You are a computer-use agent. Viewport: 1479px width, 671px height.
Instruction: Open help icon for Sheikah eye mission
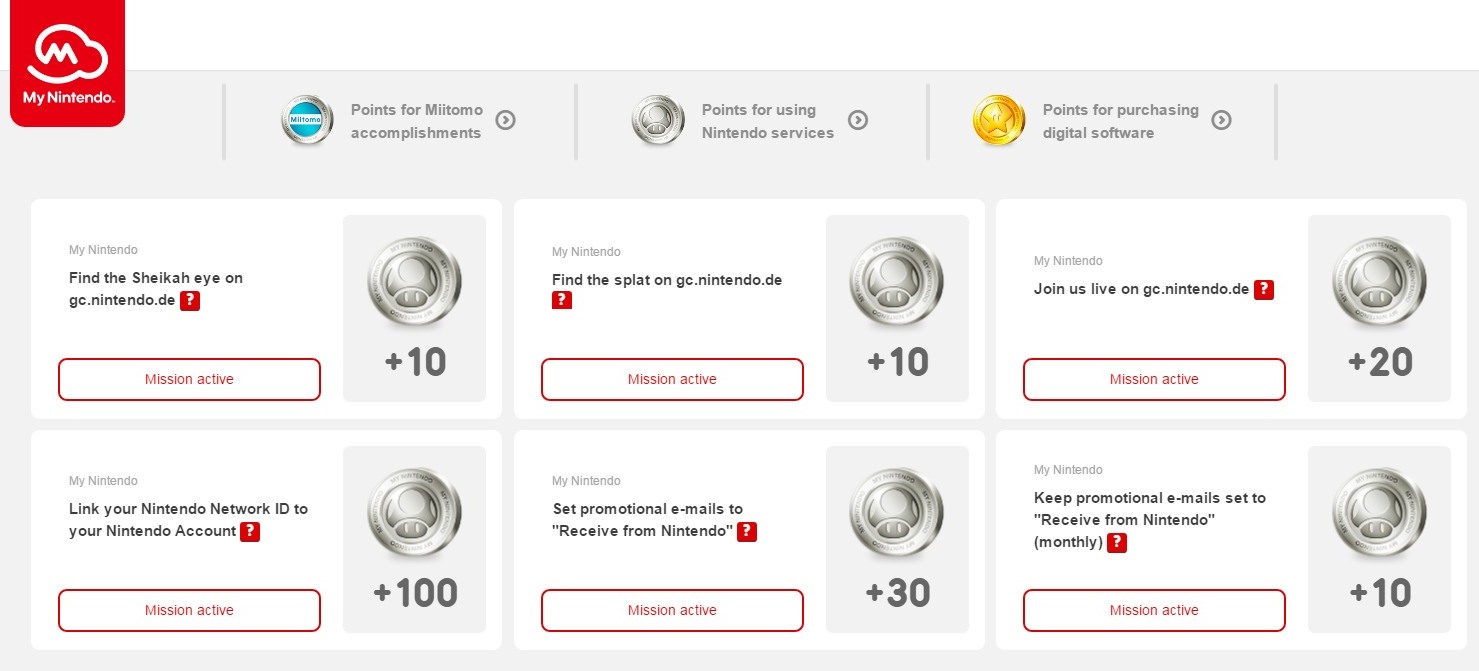[190, 300]
